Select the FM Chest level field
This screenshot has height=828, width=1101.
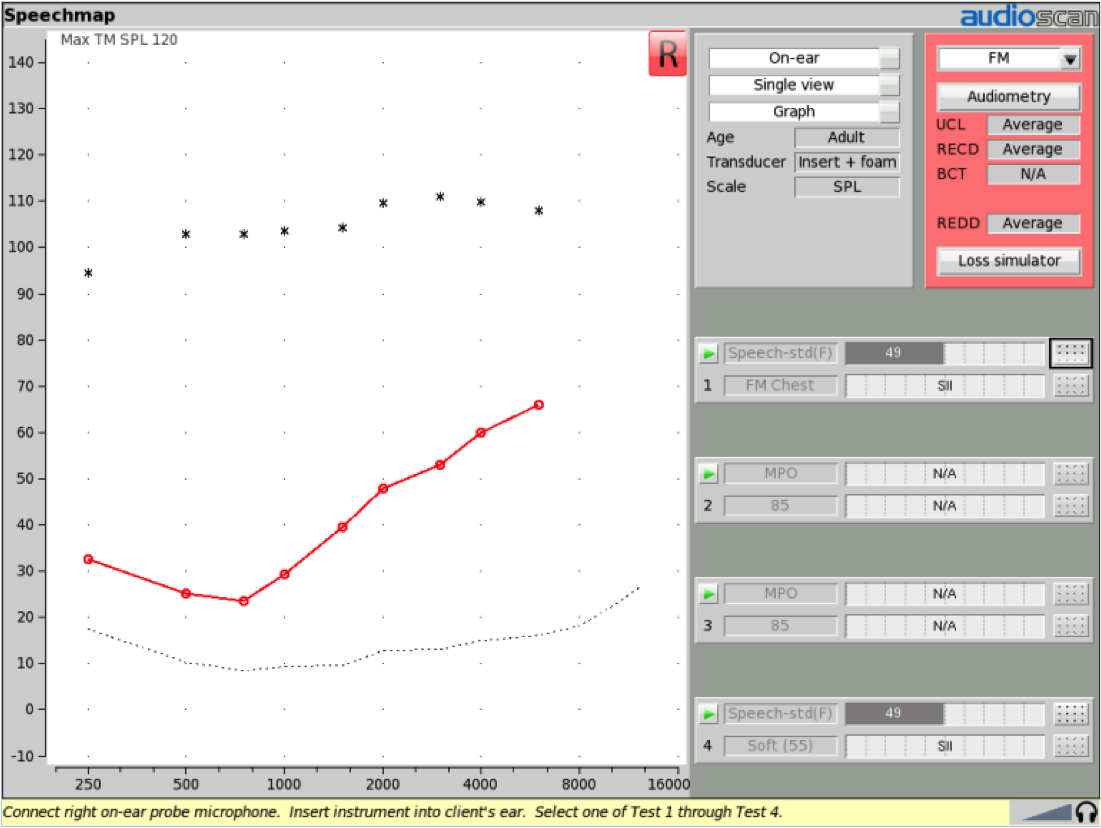[781, 386]
